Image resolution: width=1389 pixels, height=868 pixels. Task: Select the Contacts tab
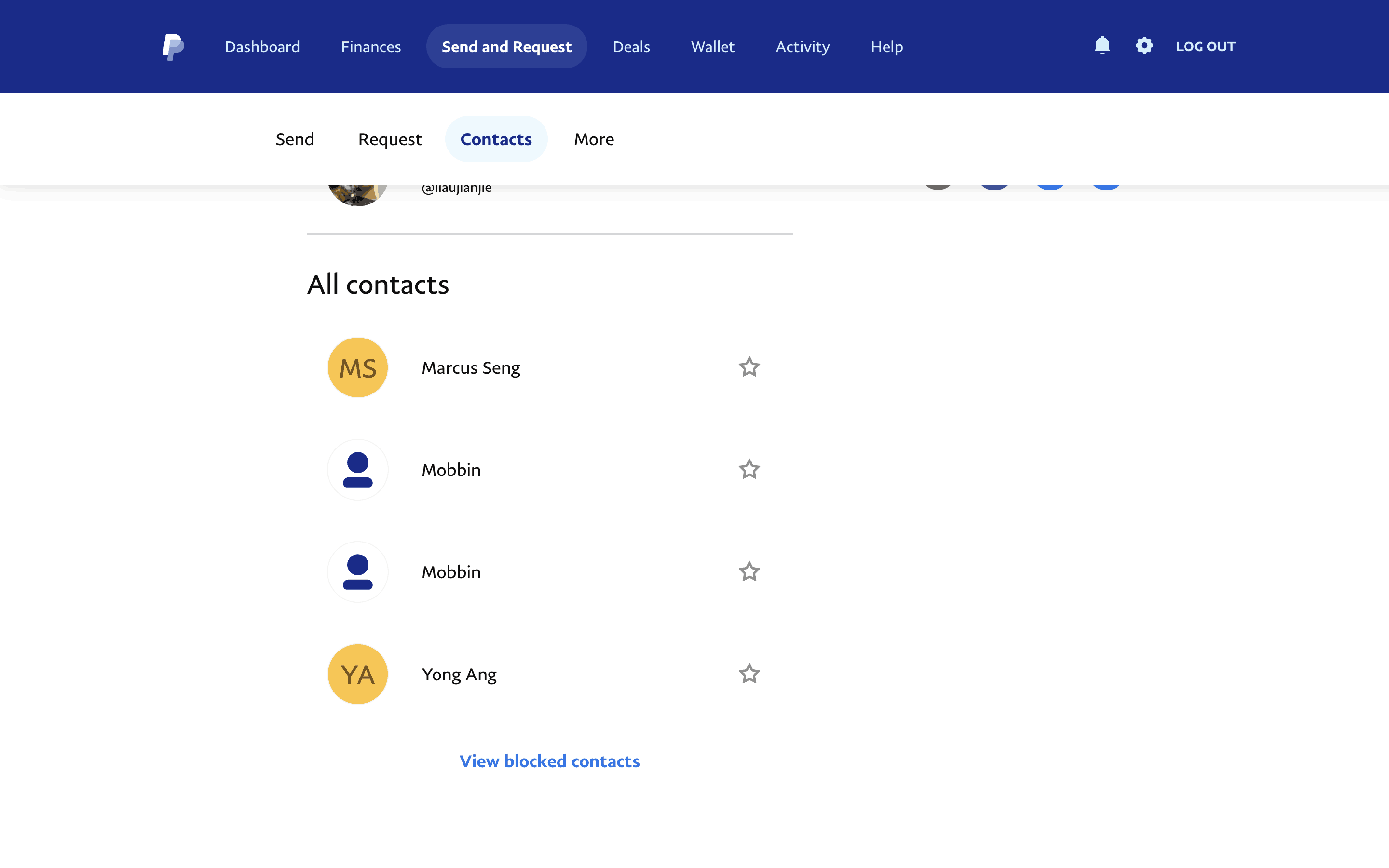coord(496,139)
